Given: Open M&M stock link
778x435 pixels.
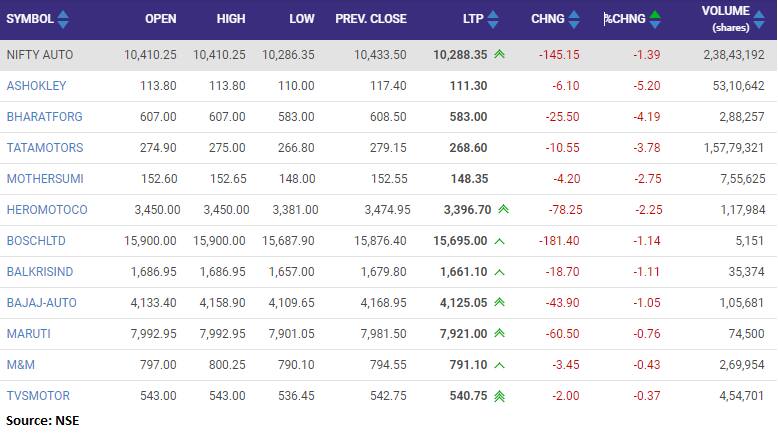Looking at the screenshot, I should click(21, 365).
